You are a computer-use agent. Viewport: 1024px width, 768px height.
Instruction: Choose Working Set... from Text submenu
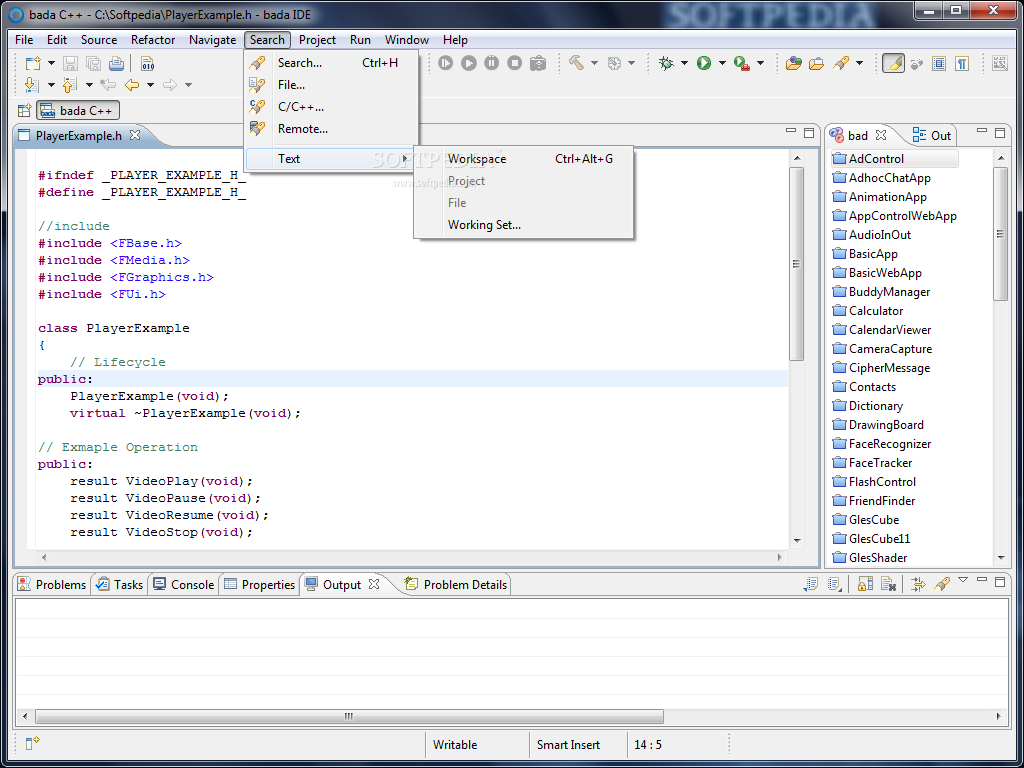pyautogui.click(x=524, y=225)
